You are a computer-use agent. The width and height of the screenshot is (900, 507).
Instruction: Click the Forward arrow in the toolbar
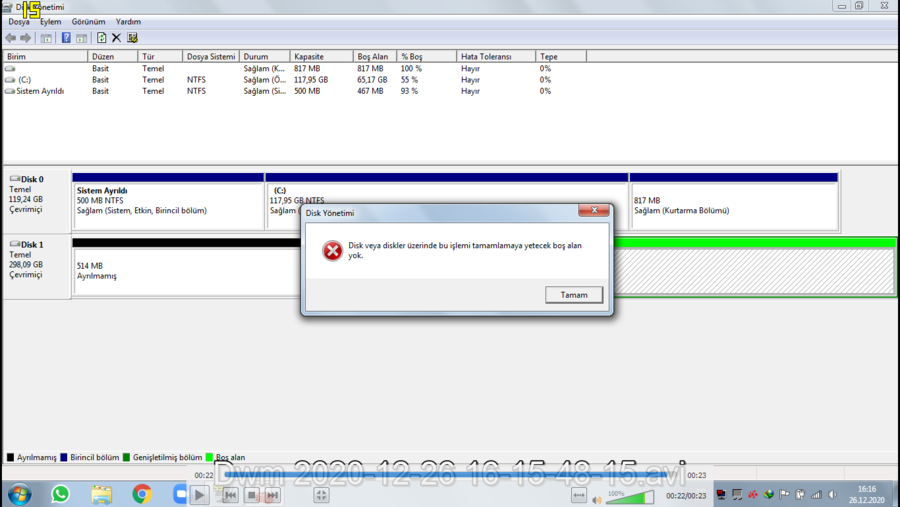click(x=25, y=38)
